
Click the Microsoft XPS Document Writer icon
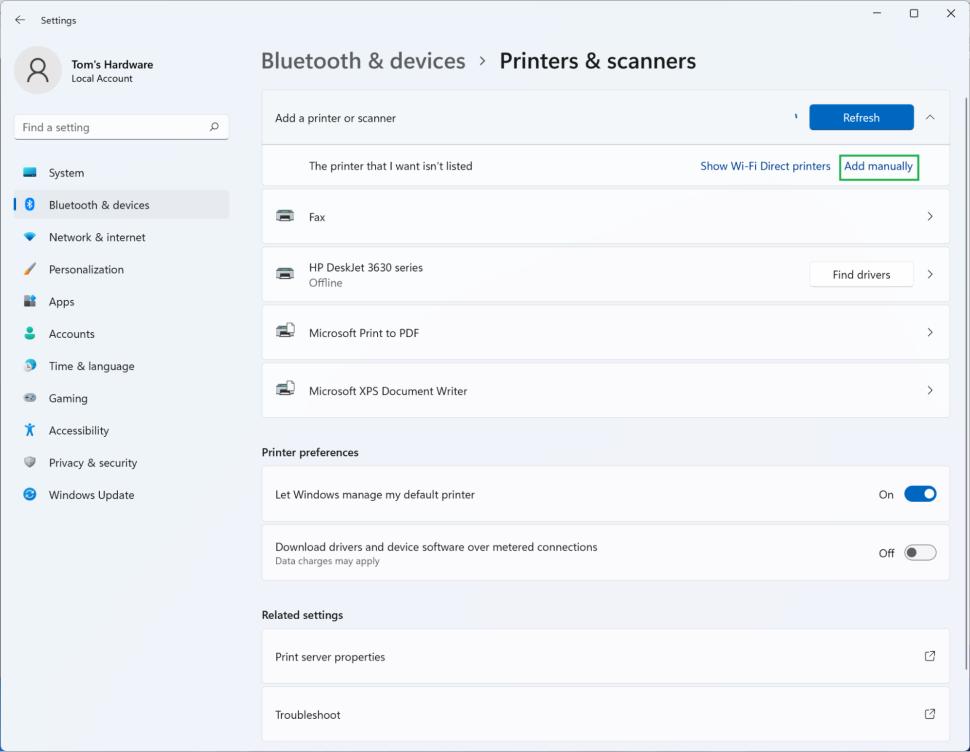click(285, 390)
